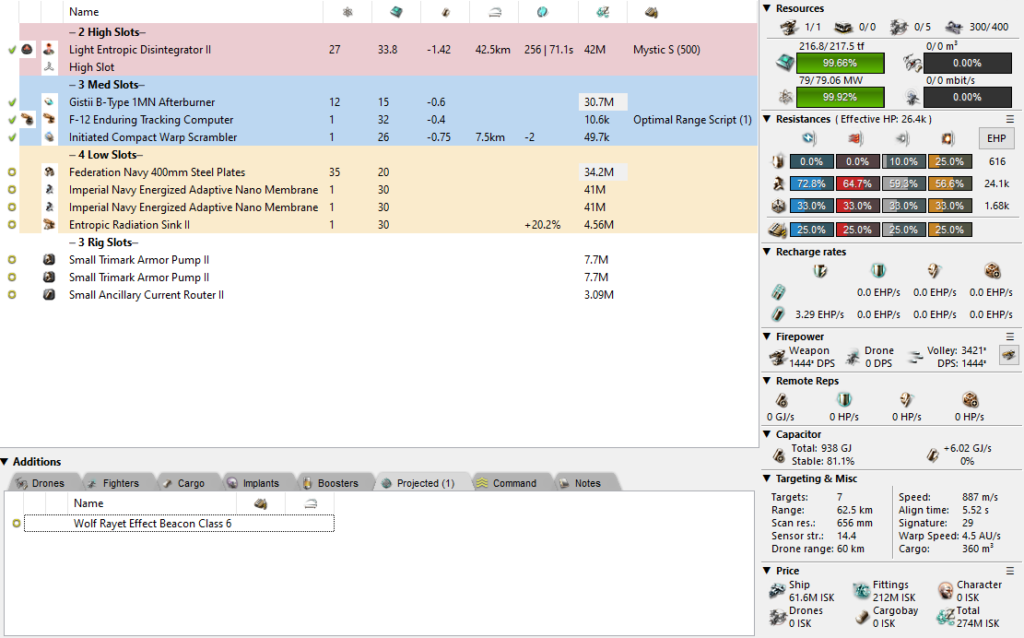Open the Implants tab
Image resolution: width=1024 pixels, height=638 pixels.
tap(254, 483)
